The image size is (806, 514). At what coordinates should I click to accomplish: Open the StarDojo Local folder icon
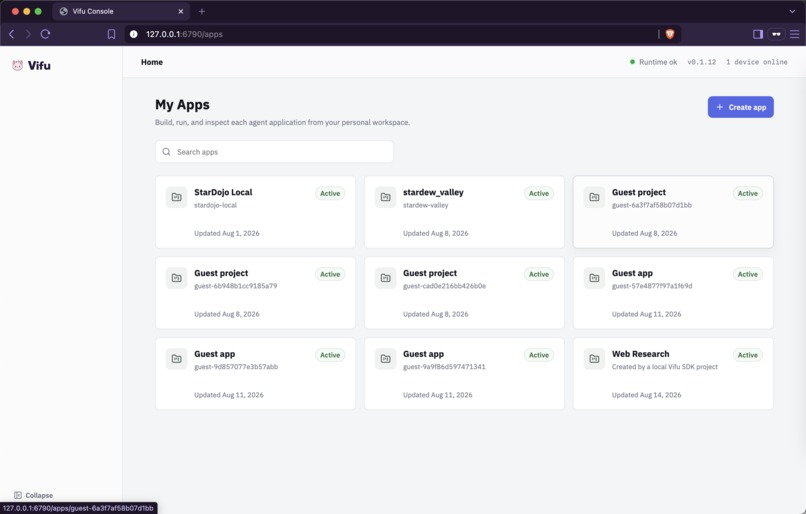(x=176, y=197)
